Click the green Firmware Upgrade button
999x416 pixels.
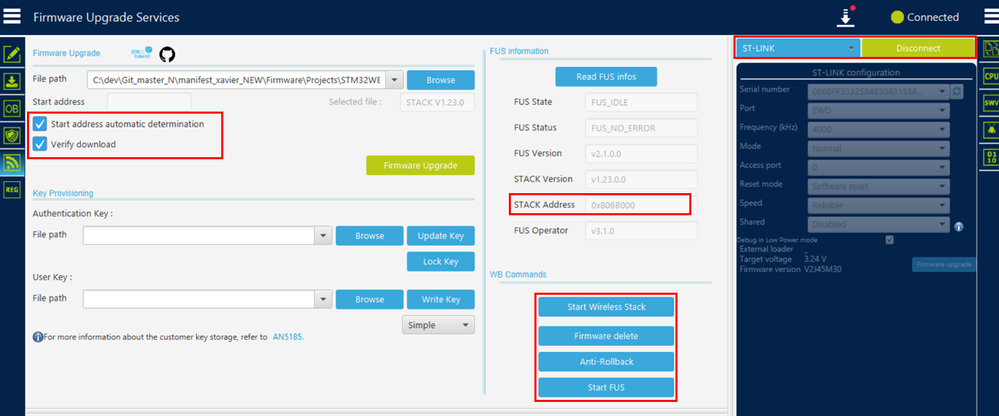(420, 165)
